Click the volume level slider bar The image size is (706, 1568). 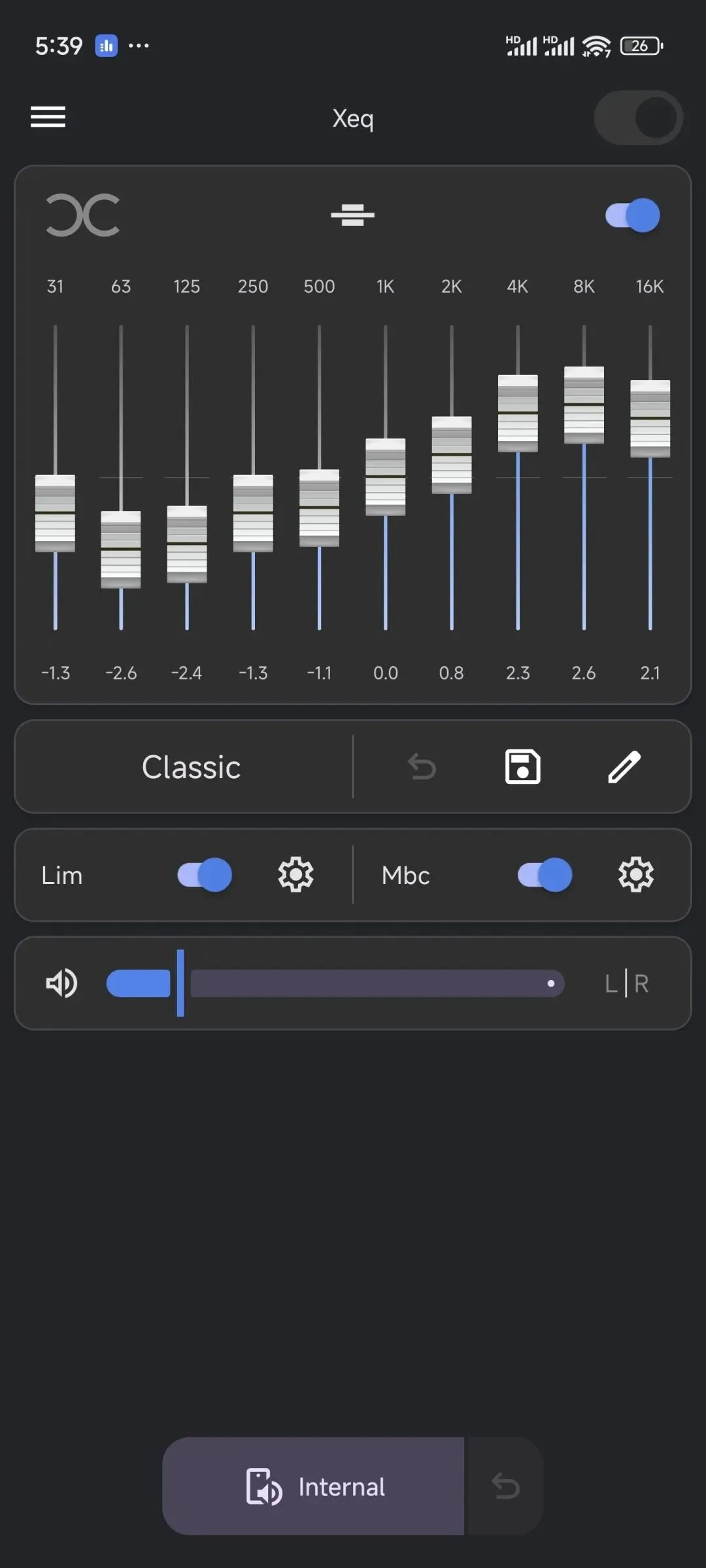(x=376, y=983)
